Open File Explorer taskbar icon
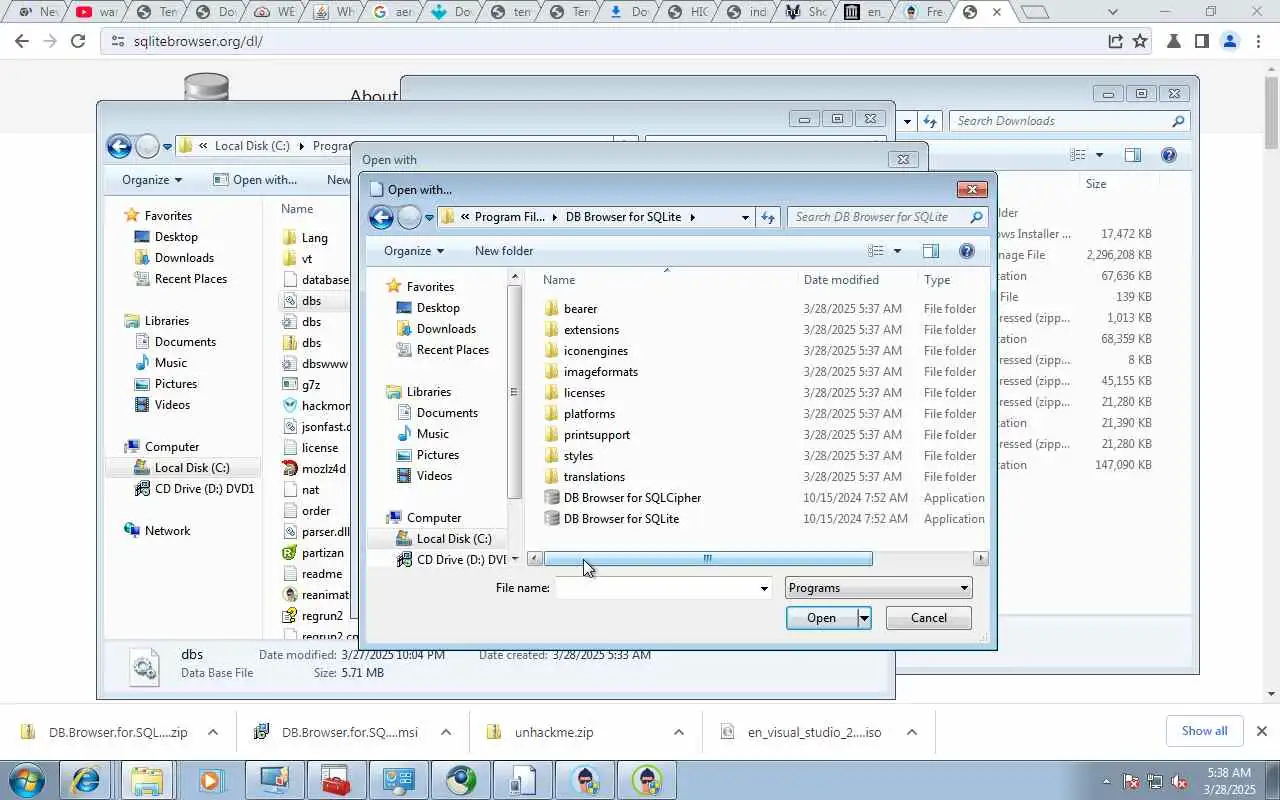Viewport: 1280px width, 800px height. point(147,780)
